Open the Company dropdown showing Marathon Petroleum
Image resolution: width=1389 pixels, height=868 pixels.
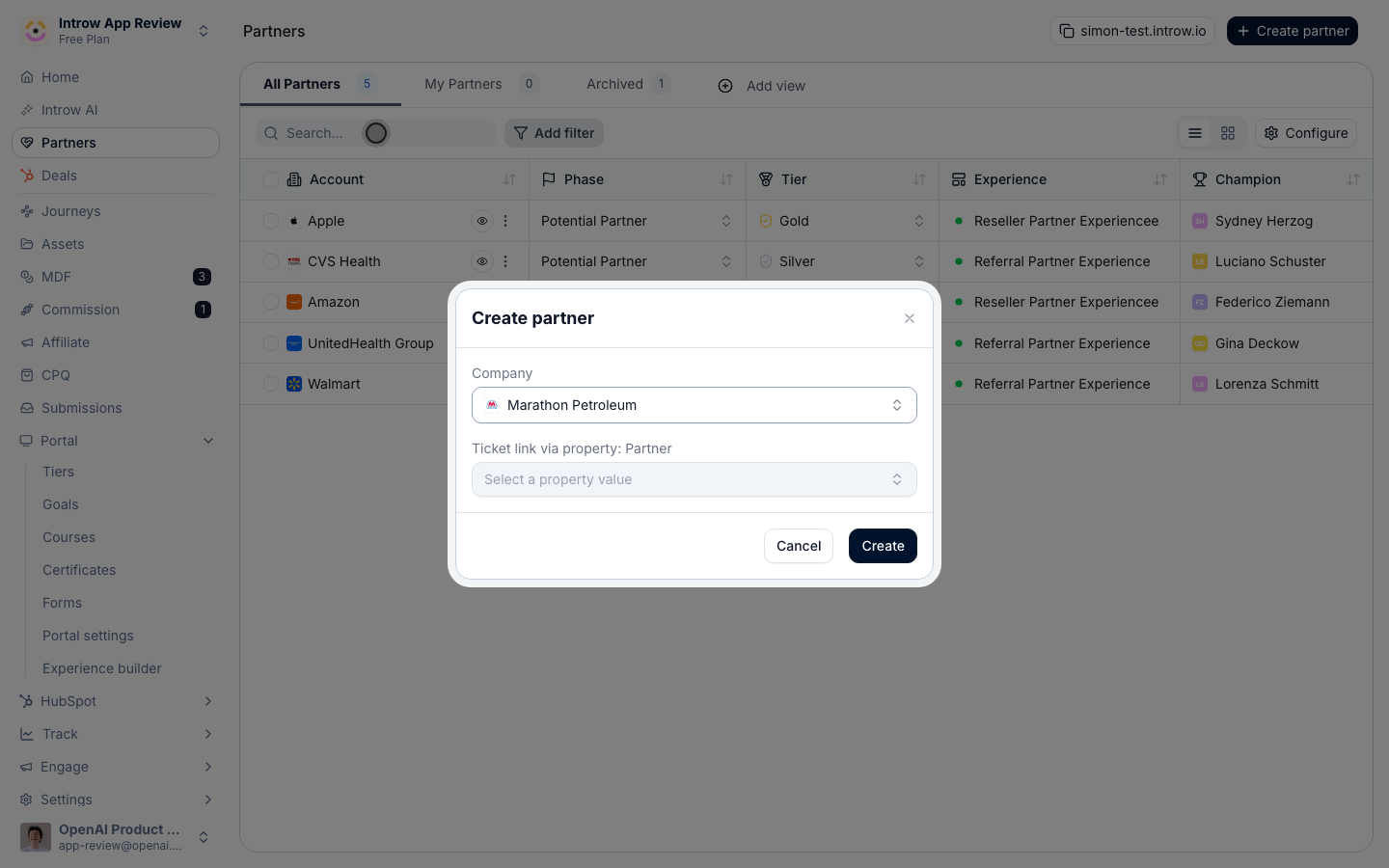click(x=694, y=405)
